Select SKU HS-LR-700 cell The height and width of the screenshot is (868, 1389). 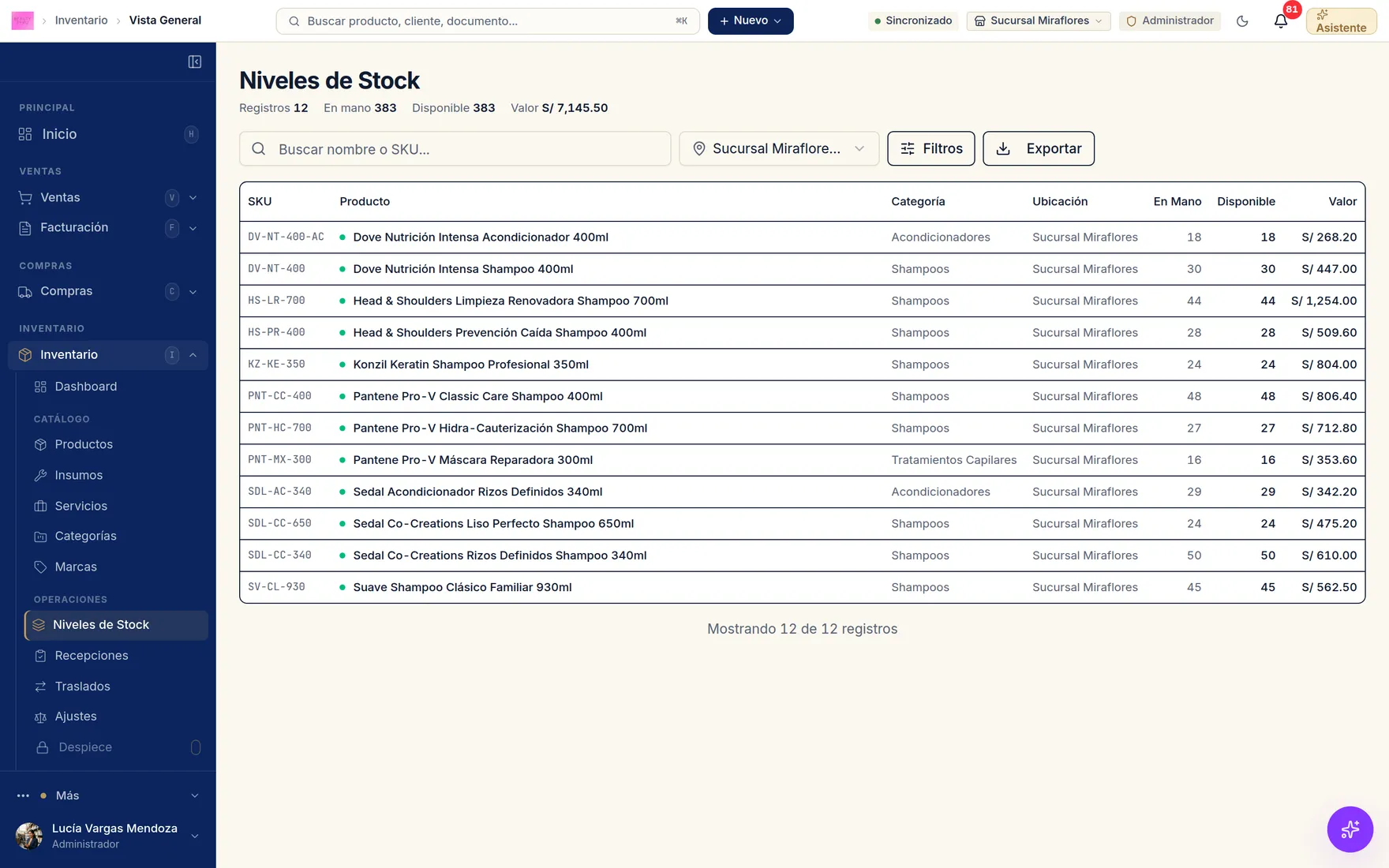click(x=276, y=301)
